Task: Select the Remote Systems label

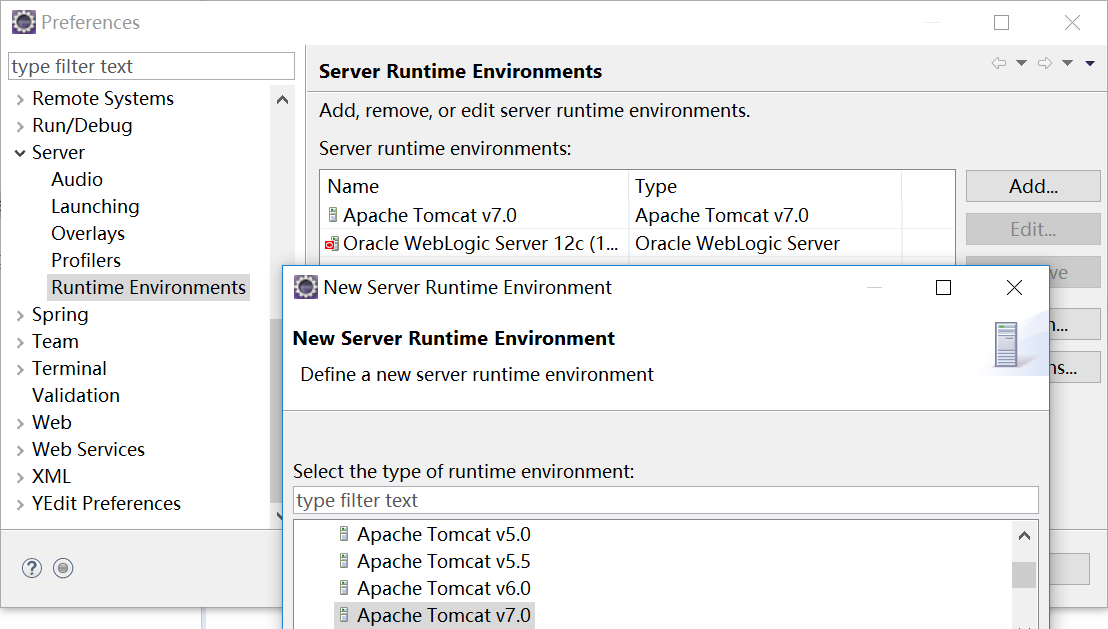Action: click(103, 98)
